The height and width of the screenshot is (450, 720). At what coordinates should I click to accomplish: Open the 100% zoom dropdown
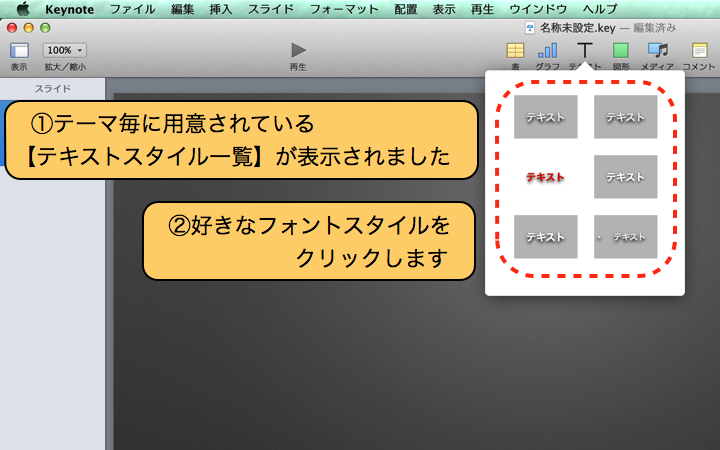pos(65,50)
